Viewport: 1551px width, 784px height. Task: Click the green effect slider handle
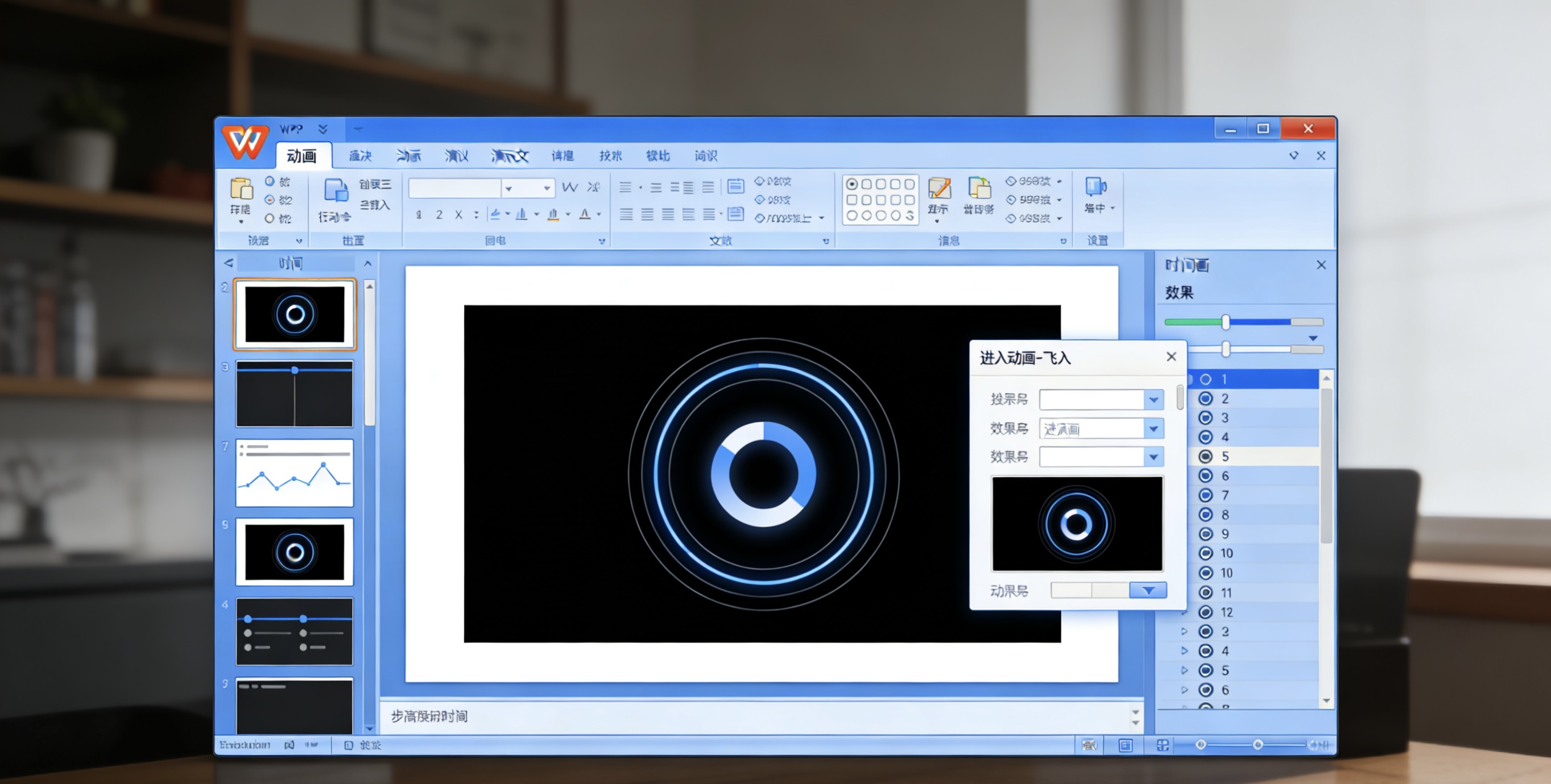coord(1225,322)
